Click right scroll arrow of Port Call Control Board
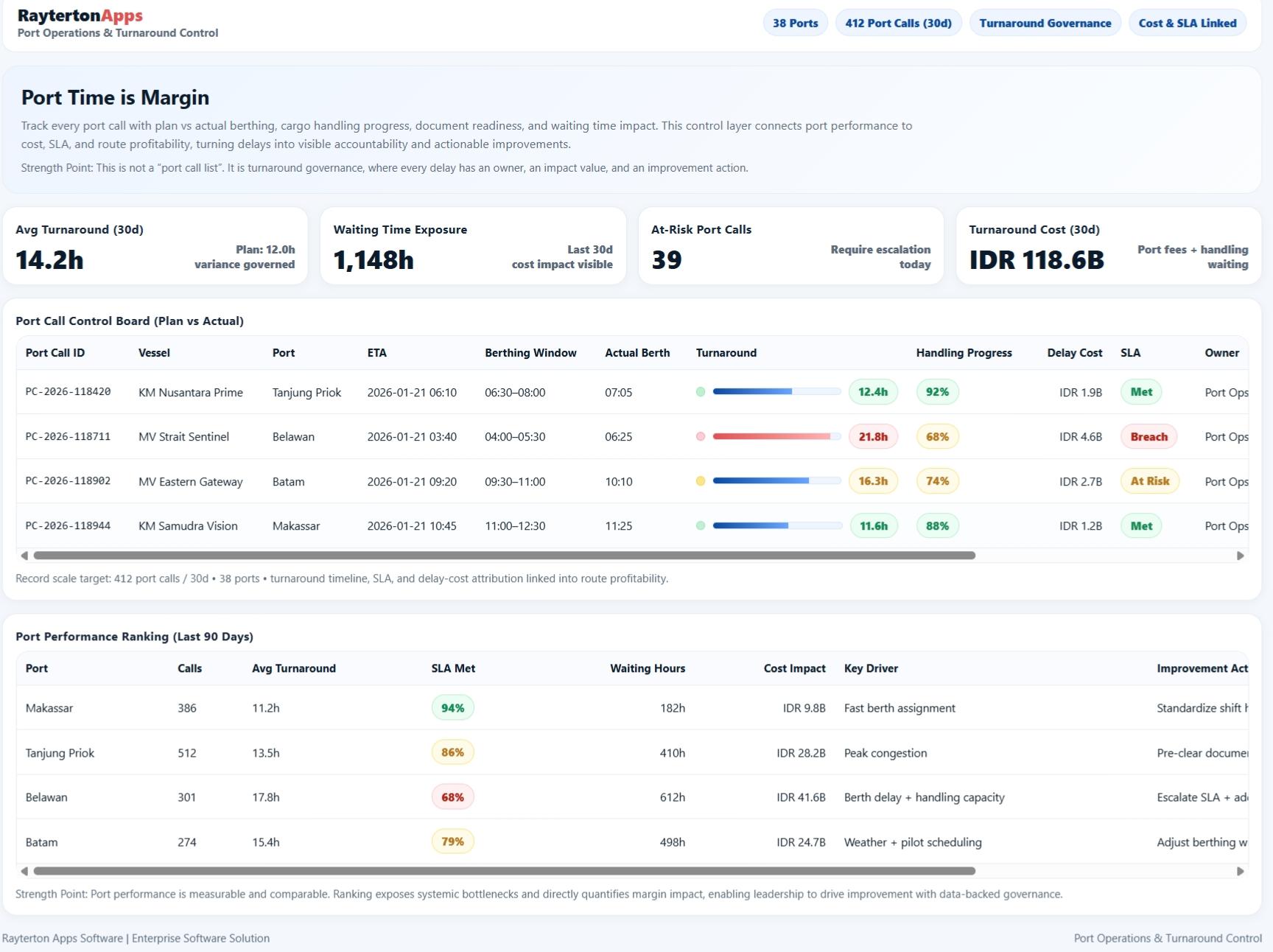This screenshot has width=1273, height=952. click(1240, 556)
